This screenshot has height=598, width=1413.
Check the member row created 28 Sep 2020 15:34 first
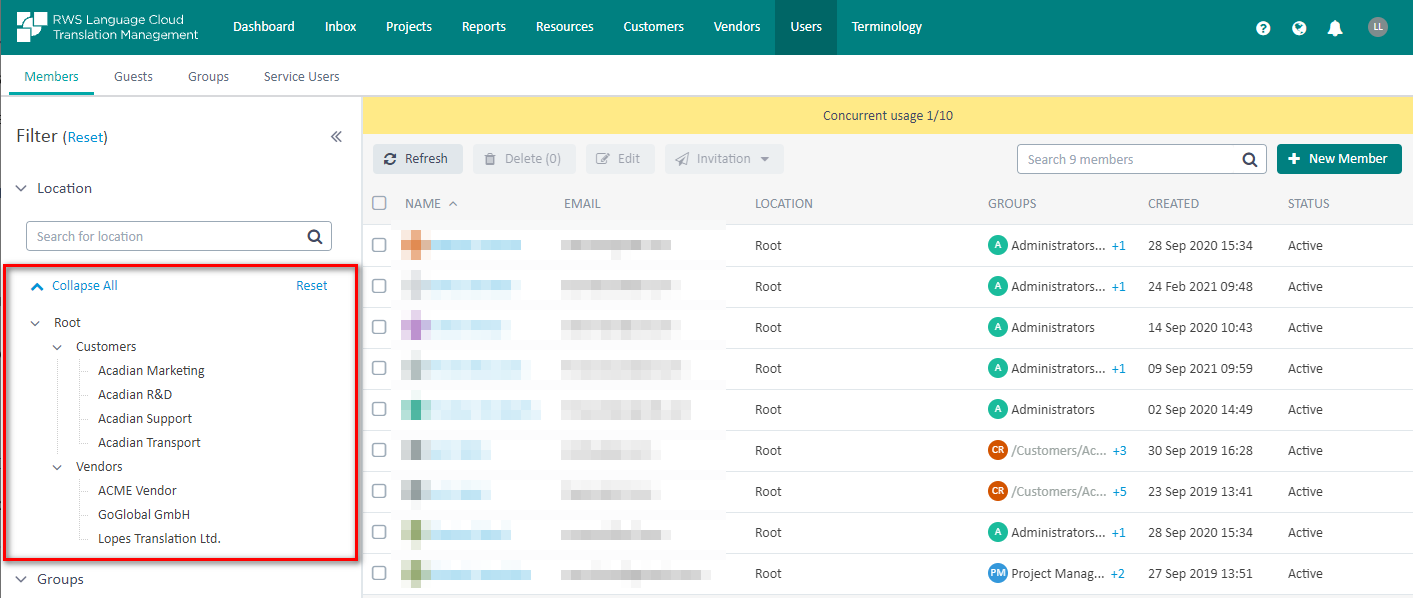click(379, 245)
